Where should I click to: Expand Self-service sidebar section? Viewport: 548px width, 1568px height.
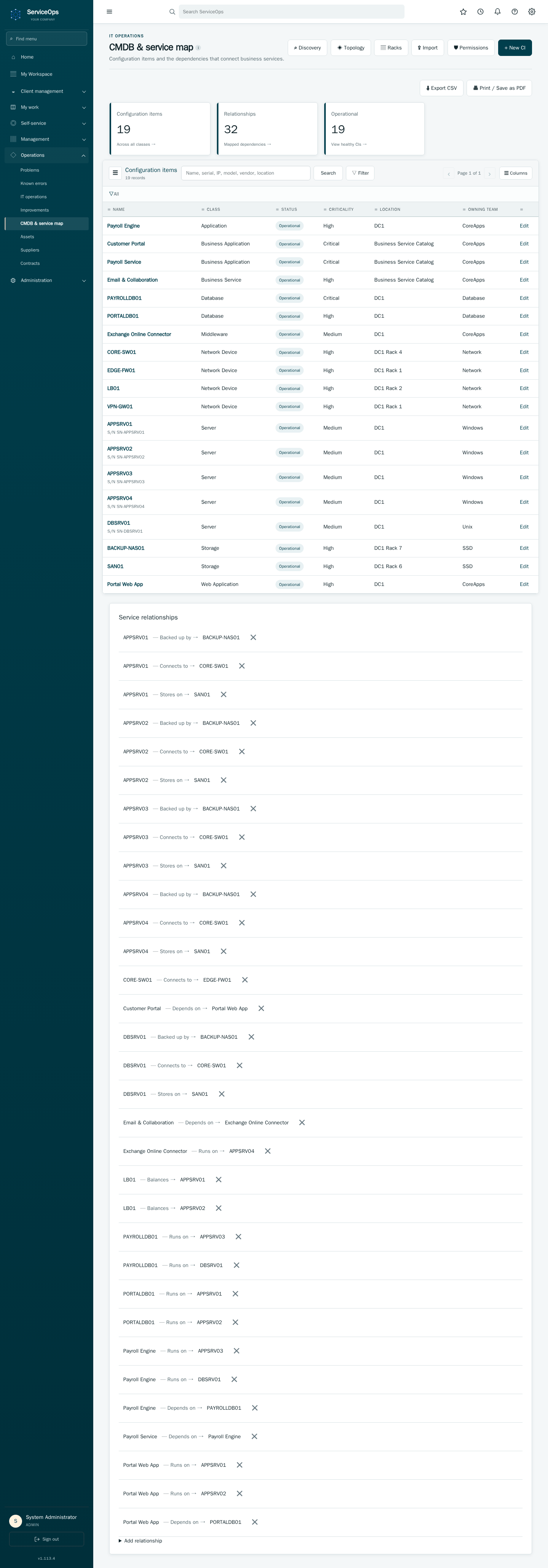[47, 123]
